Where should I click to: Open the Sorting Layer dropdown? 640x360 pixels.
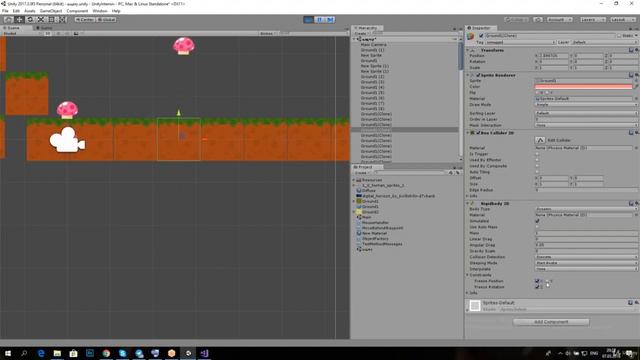coord(587,113)
